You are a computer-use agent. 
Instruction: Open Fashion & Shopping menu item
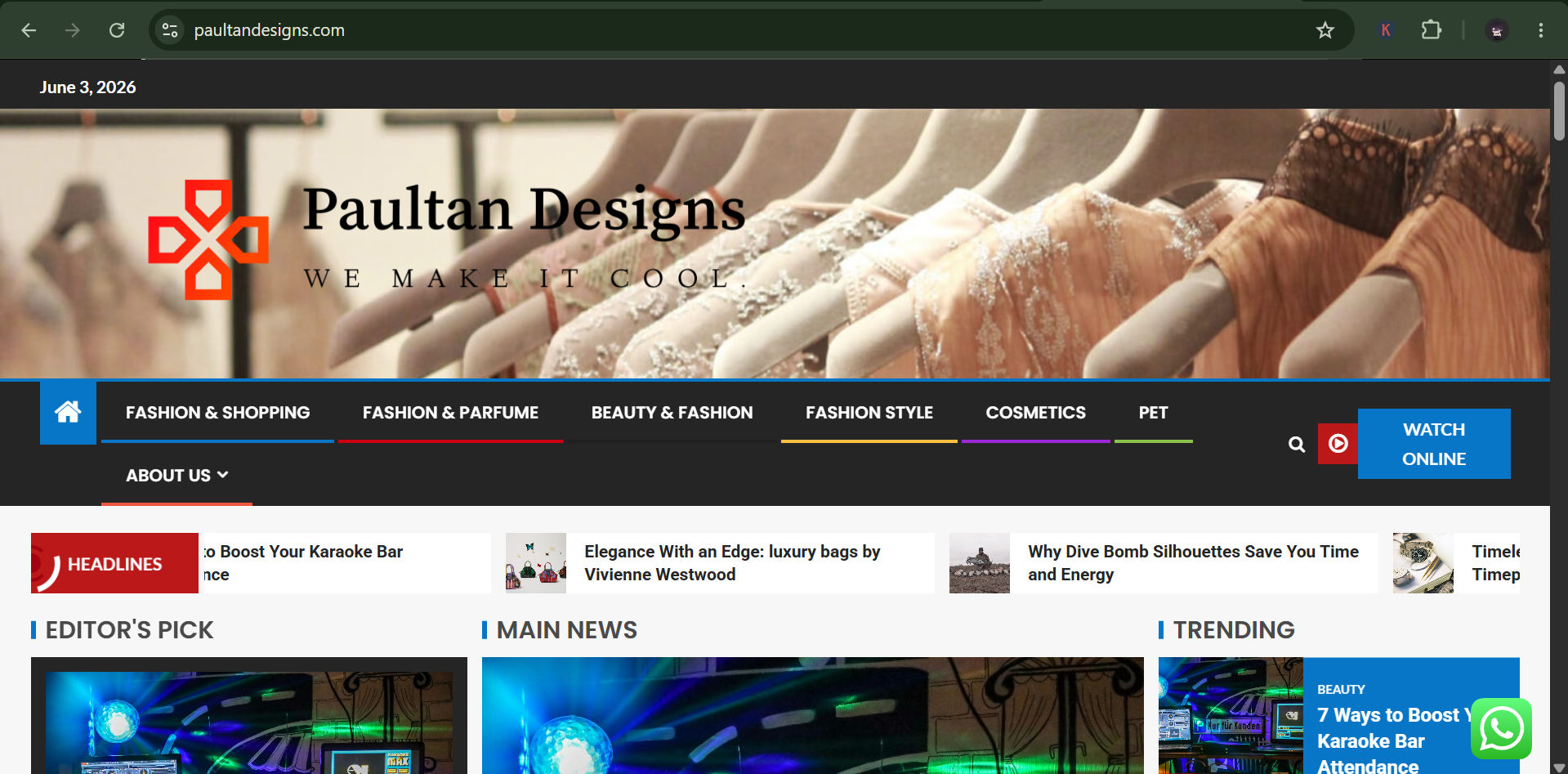tap(217, 412)
